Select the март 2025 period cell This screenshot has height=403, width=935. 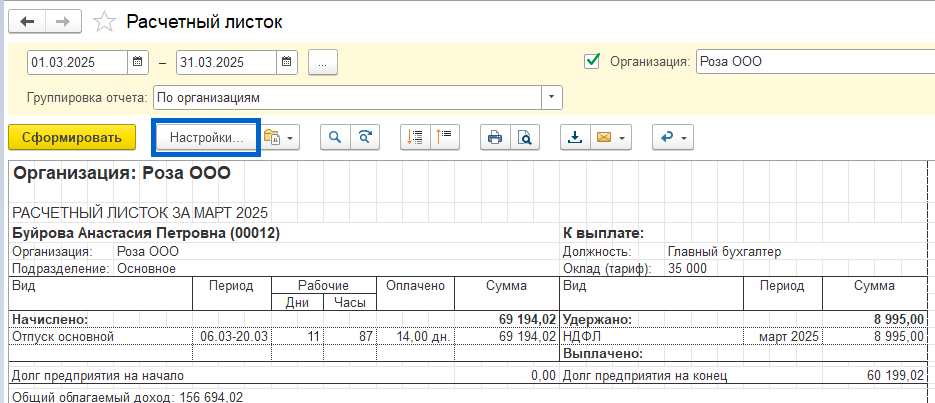(x=783, y=337)
